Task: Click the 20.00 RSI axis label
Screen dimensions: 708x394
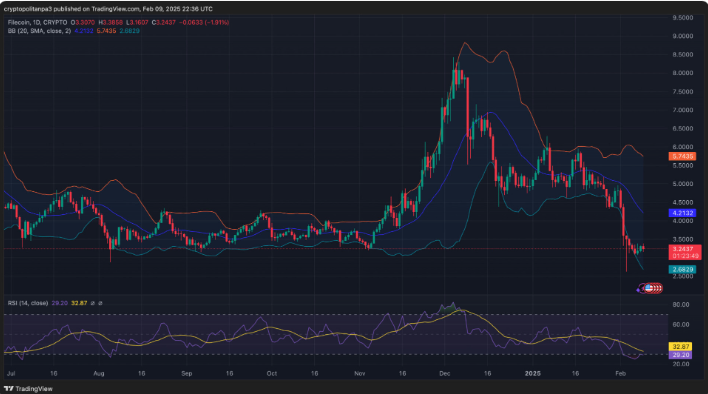Action: [x=681, y=364]
